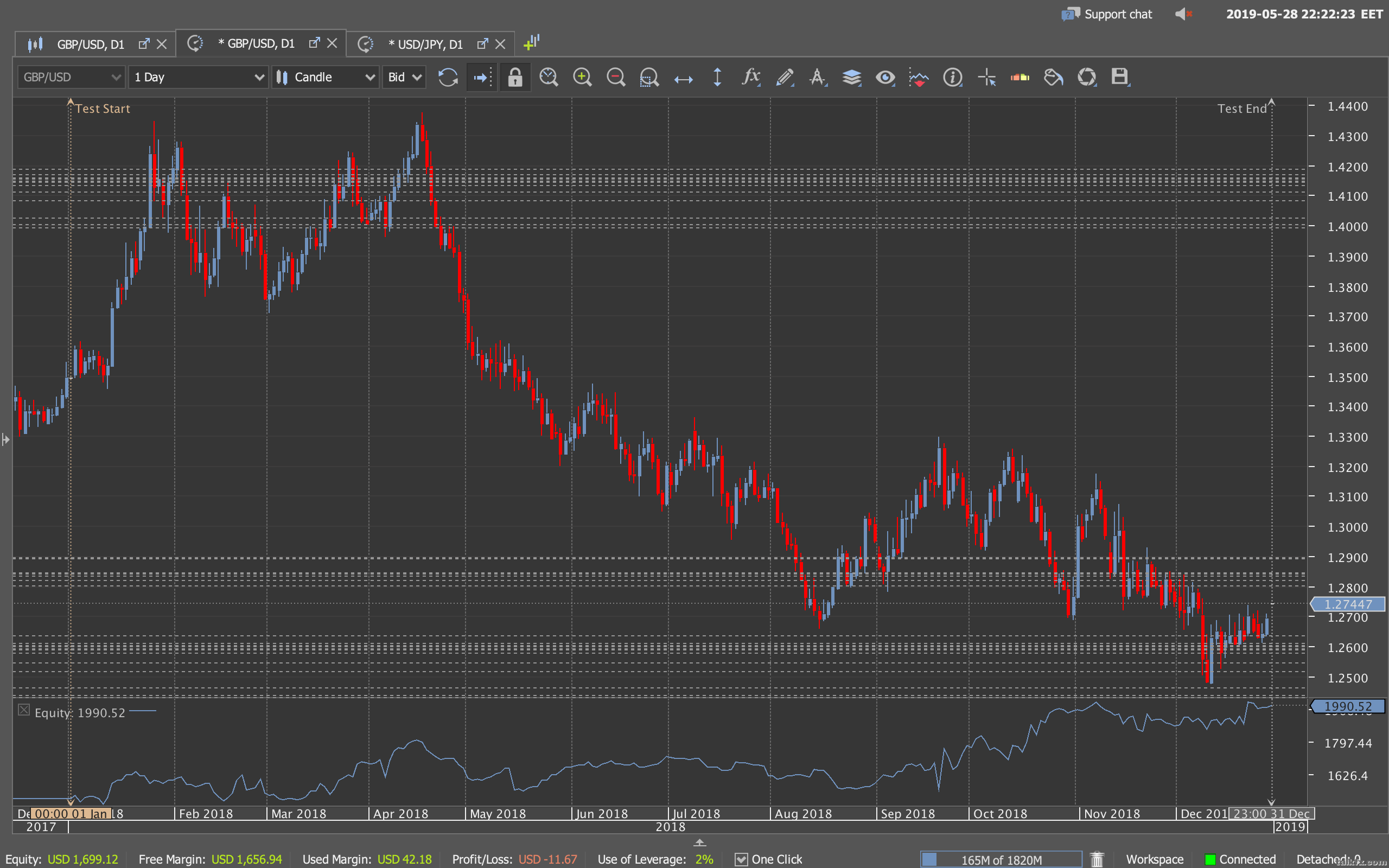Open the Candle chart type dropdown
1389x868 pixels.
point(325,77)
